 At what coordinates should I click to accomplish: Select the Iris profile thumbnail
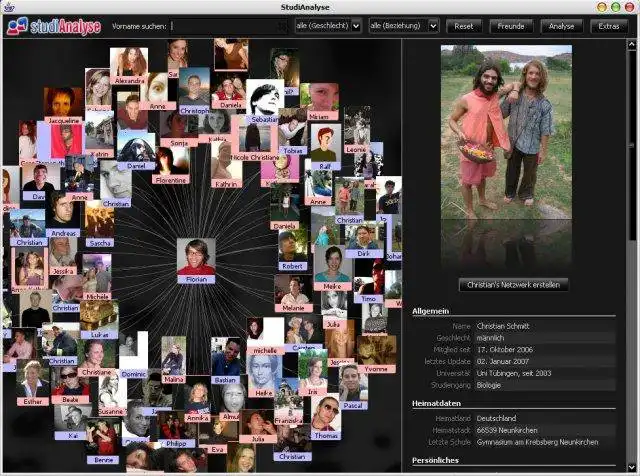click(313, 373)
